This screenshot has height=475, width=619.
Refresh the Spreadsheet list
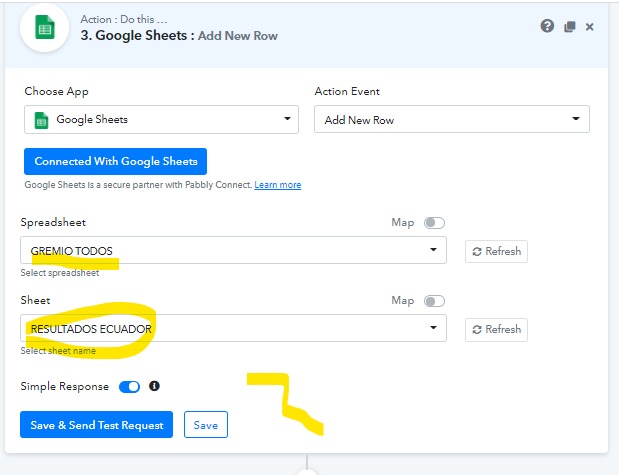click(x=496, y=251)
